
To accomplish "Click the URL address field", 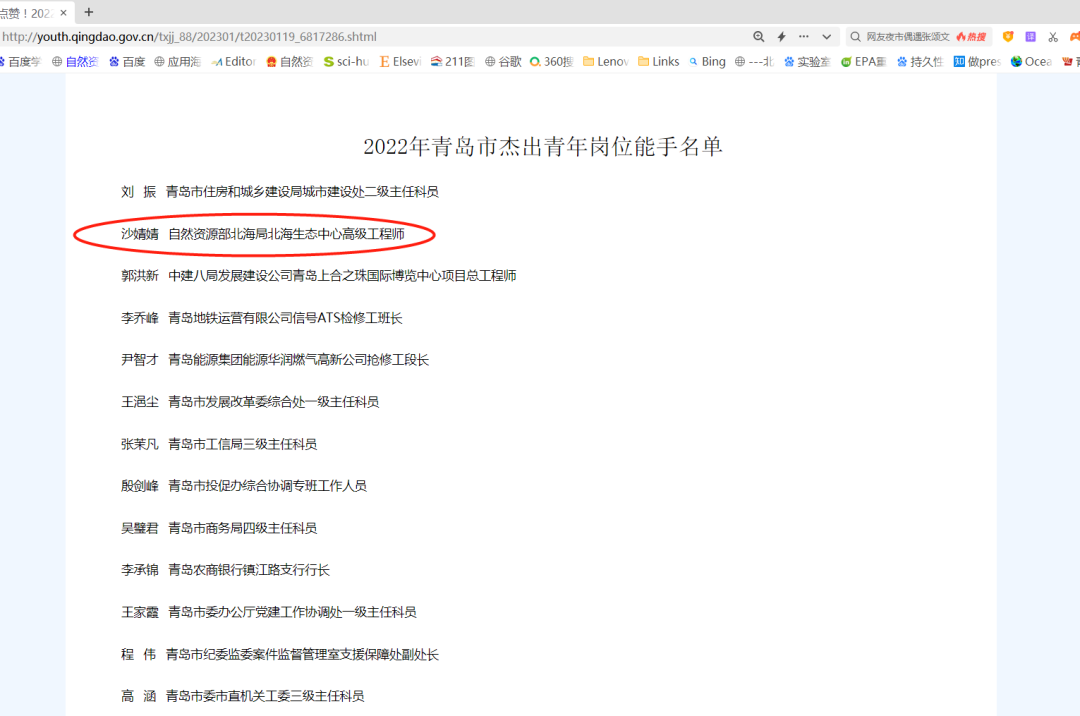I will click(300, 37).
